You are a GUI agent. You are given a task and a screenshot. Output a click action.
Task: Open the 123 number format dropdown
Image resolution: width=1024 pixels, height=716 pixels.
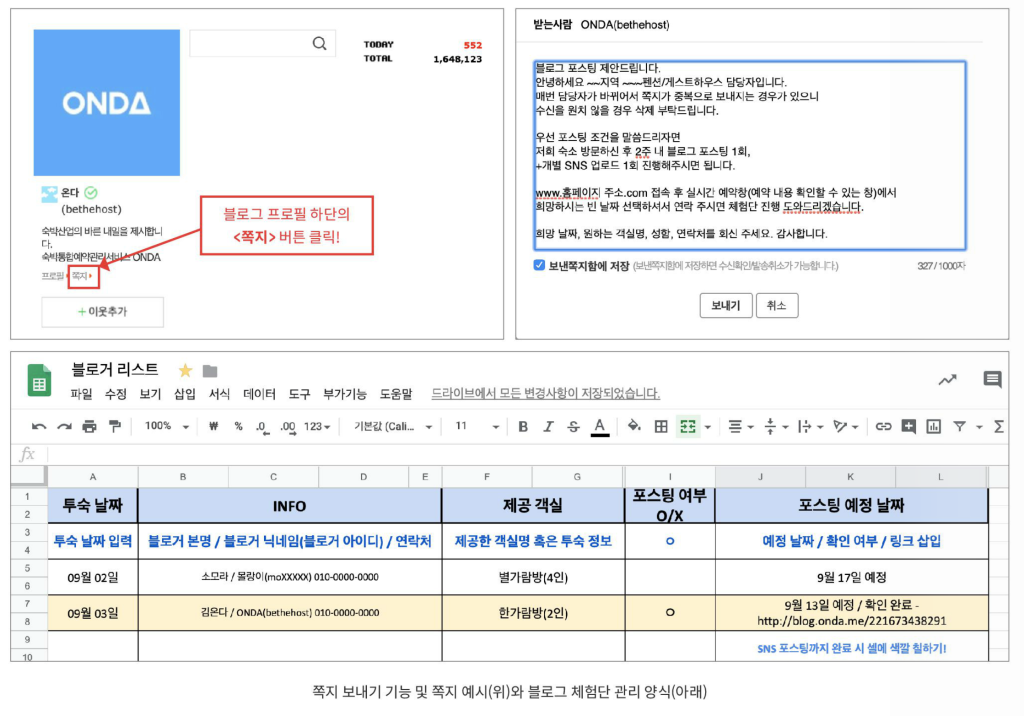[317, 427]
